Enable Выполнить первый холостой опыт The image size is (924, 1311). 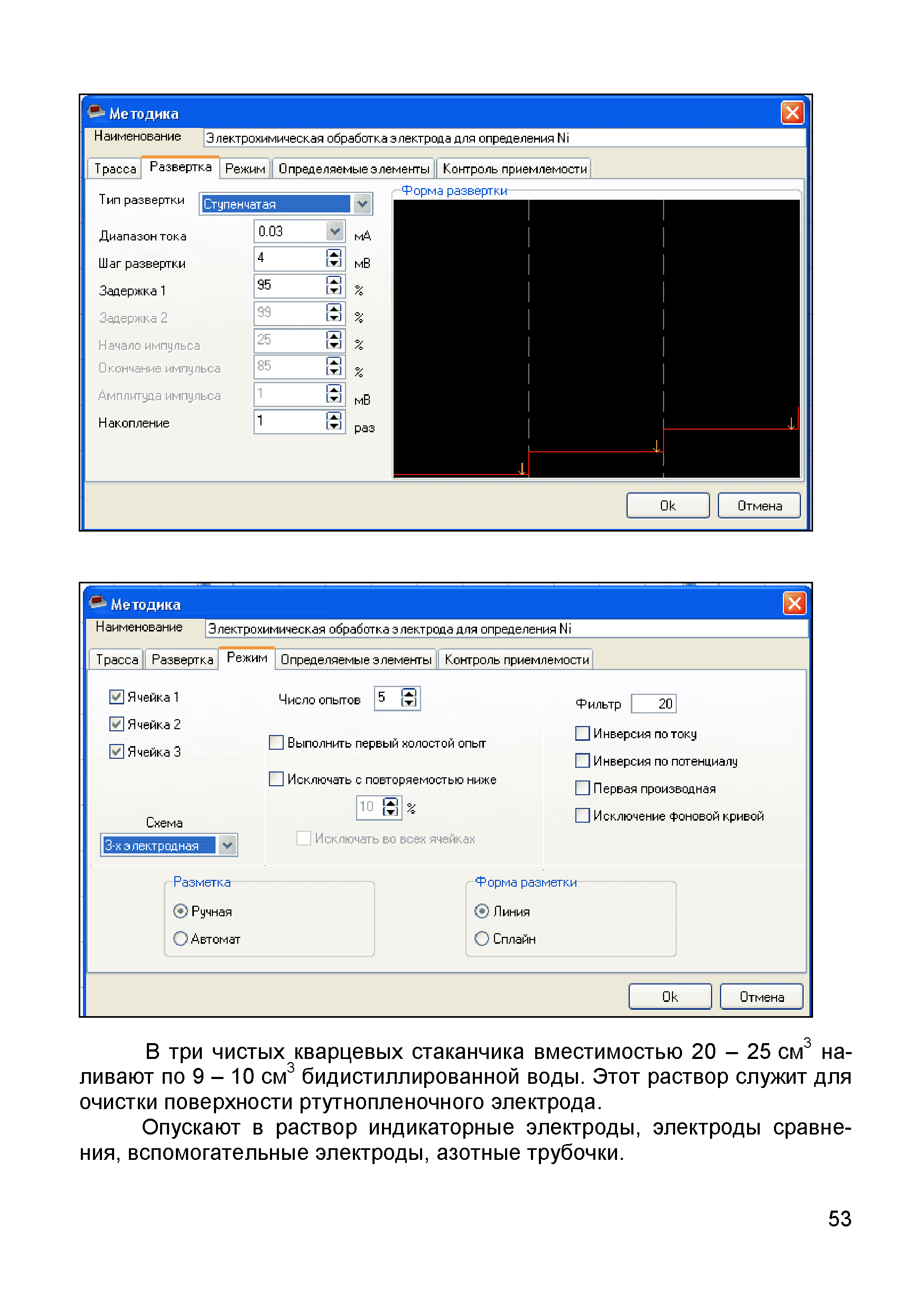click(276, 742)
